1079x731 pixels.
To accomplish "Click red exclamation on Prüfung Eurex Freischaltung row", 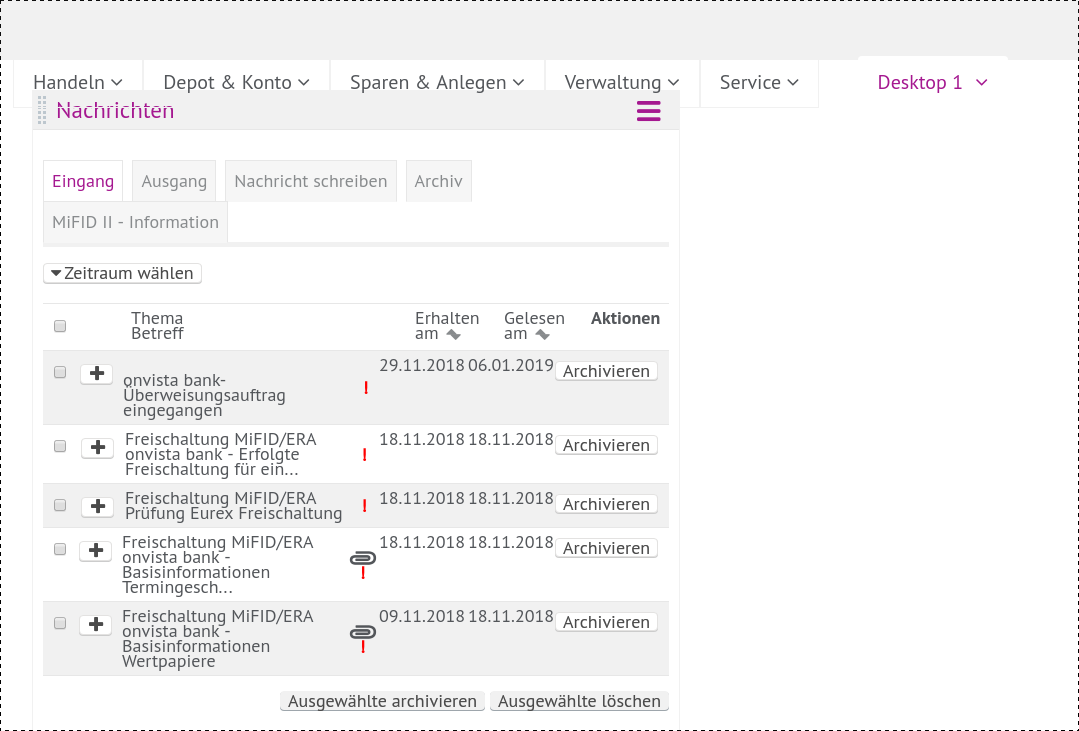I will pyautogui.click(x=365, y=506).
